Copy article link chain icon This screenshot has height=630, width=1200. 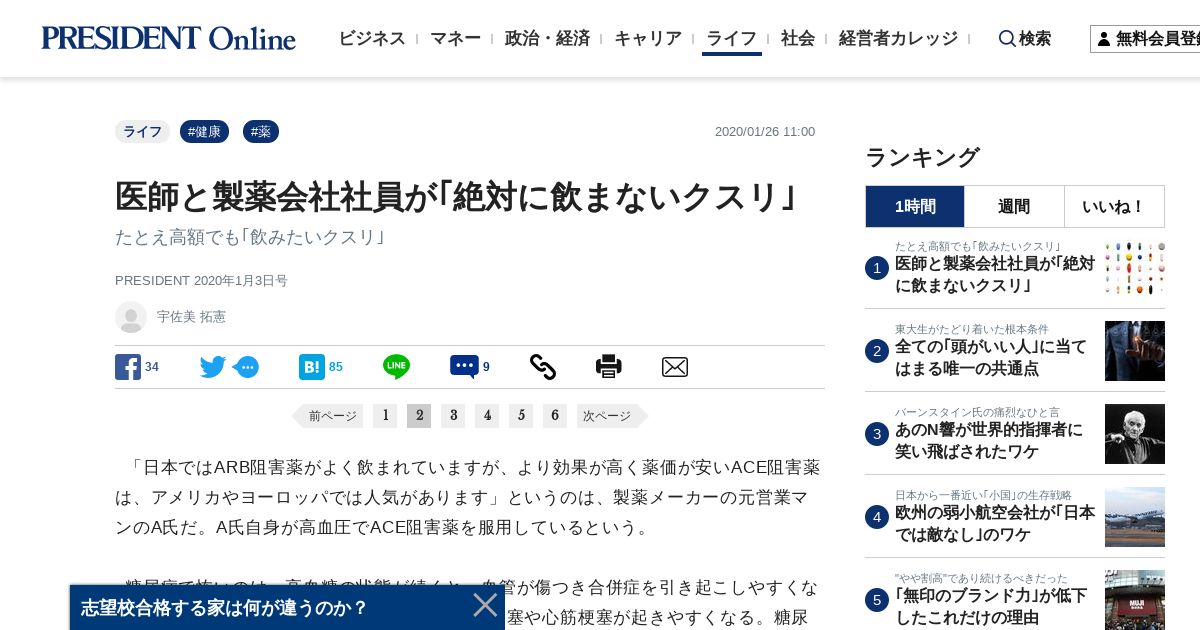point(542,367)
